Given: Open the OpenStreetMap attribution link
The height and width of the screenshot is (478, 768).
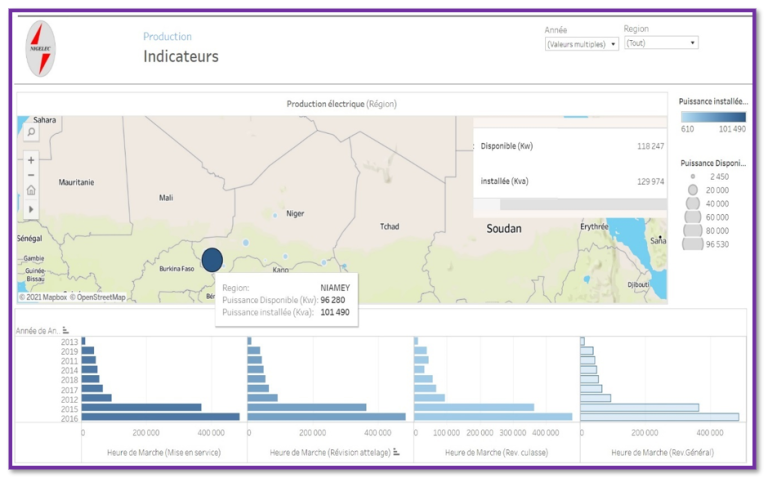Looking at the screenshot, I should coord(98,297).
